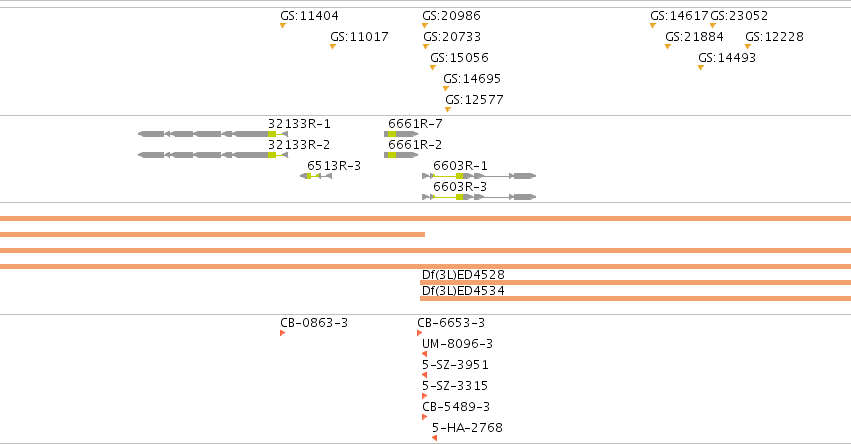Click the GS:15056 insertion marker triangle
The width and height of the screenshot is (851, 444).
click(x=433, y=68)
